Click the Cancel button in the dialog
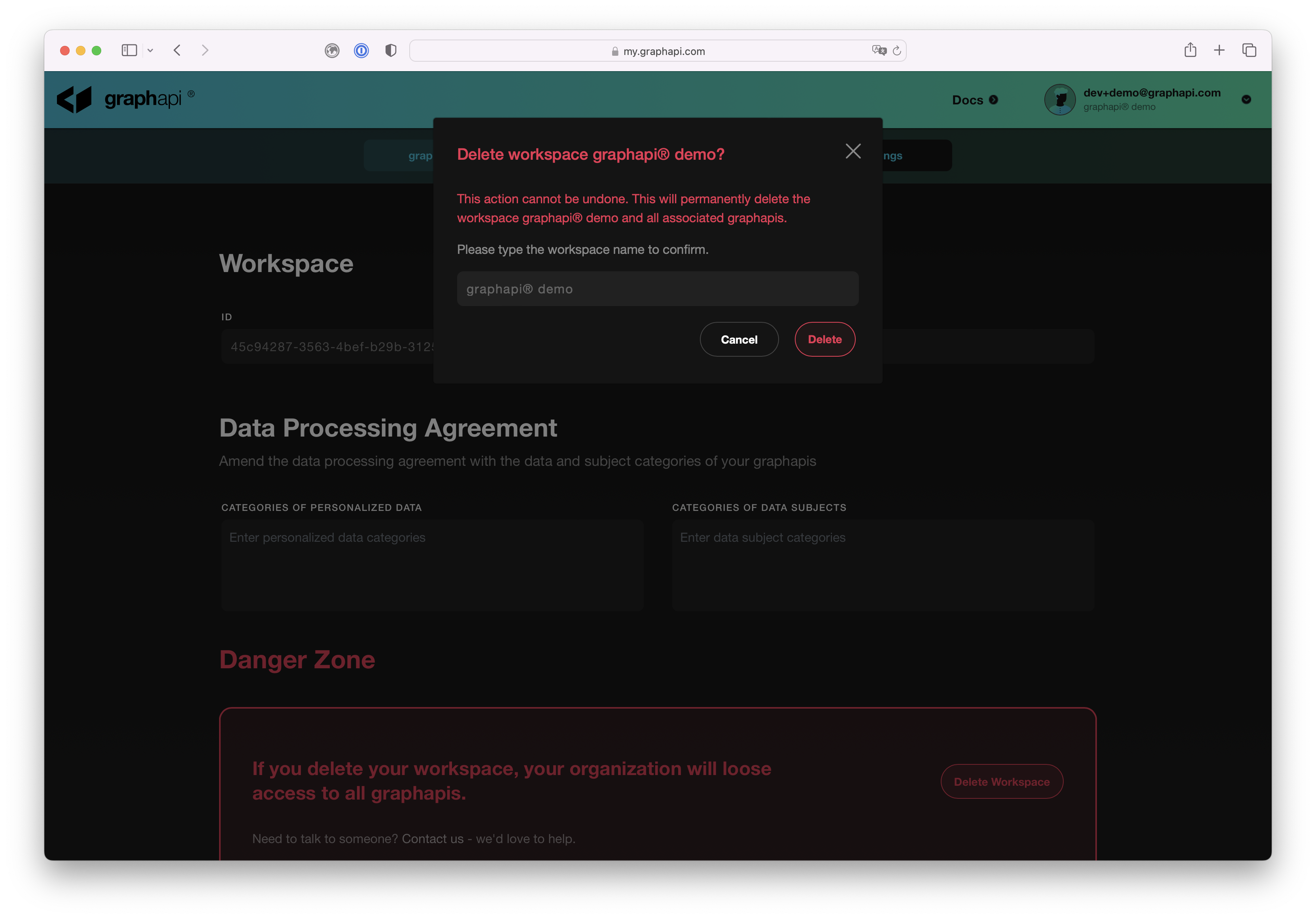The height and width of the screenshot is (919, 1316). coord(739,339)
